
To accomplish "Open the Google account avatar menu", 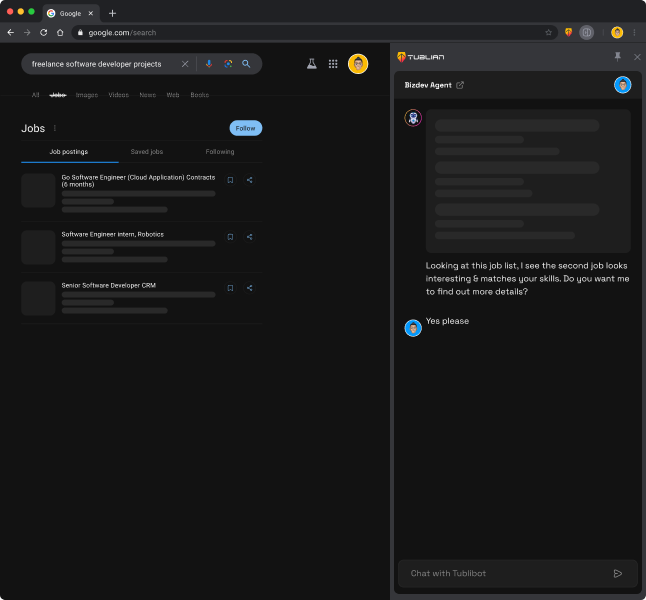I will pyautogui.click(x=358, y=64).
